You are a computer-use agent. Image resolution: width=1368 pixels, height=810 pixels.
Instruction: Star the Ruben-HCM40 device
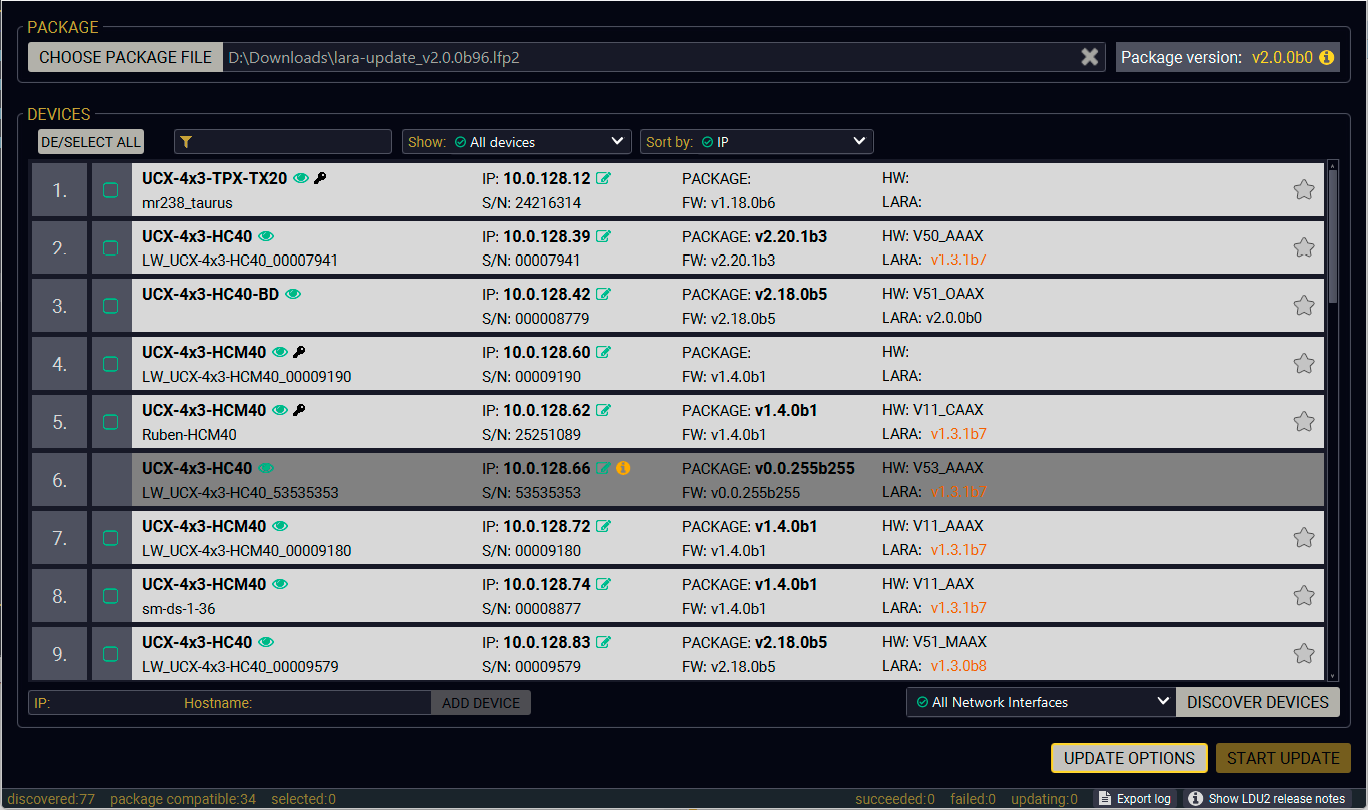click(1303, 421)
